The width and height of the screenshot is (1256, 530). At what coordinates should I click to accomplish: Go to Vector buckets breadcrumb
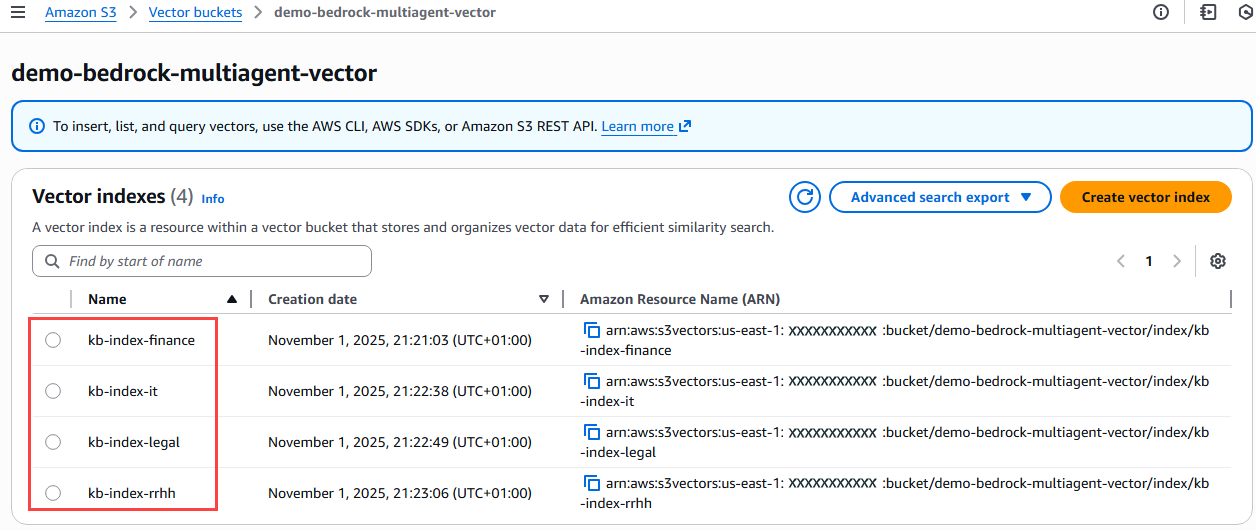tap(195, 13)
